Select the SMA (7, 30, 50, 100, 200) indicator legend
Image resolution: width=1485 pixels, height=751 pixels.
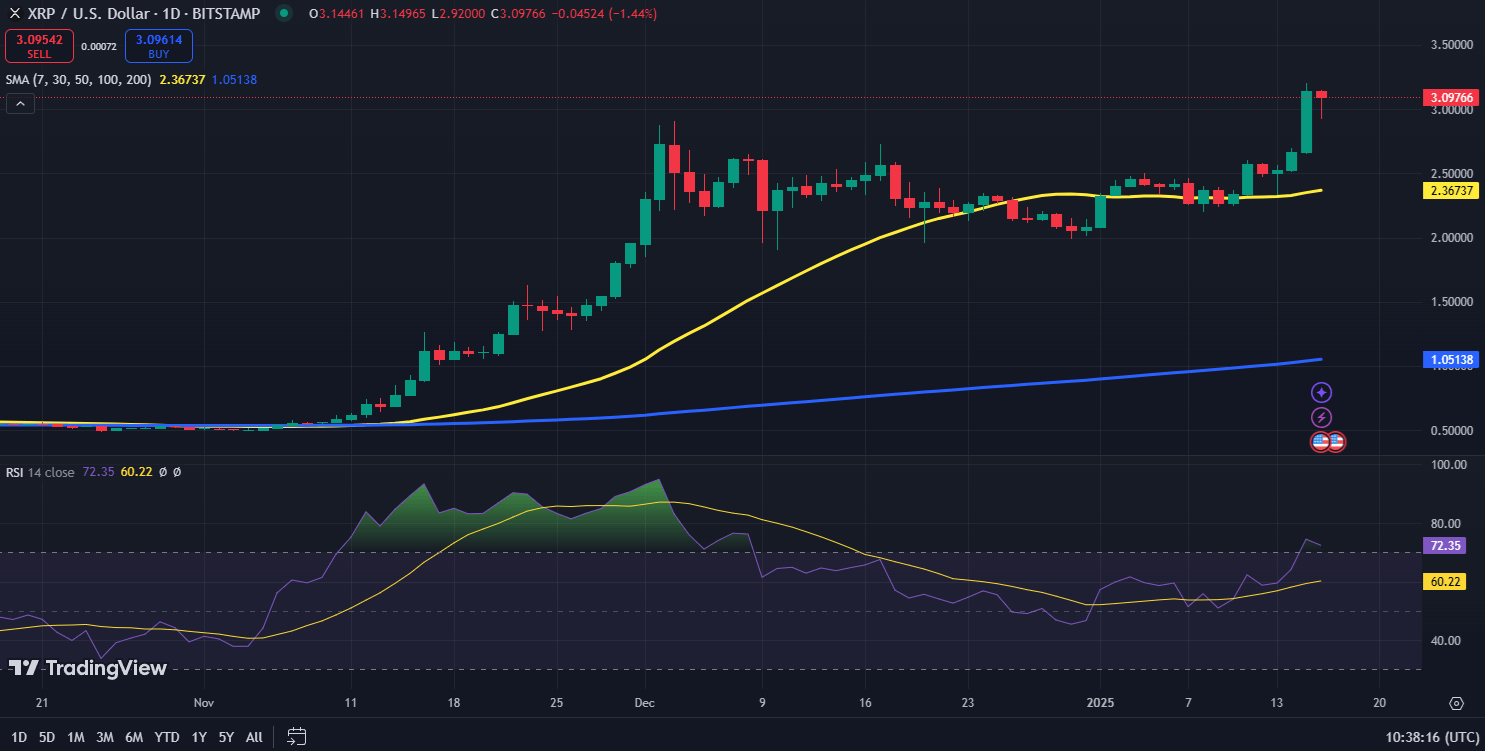coord(78,79)
